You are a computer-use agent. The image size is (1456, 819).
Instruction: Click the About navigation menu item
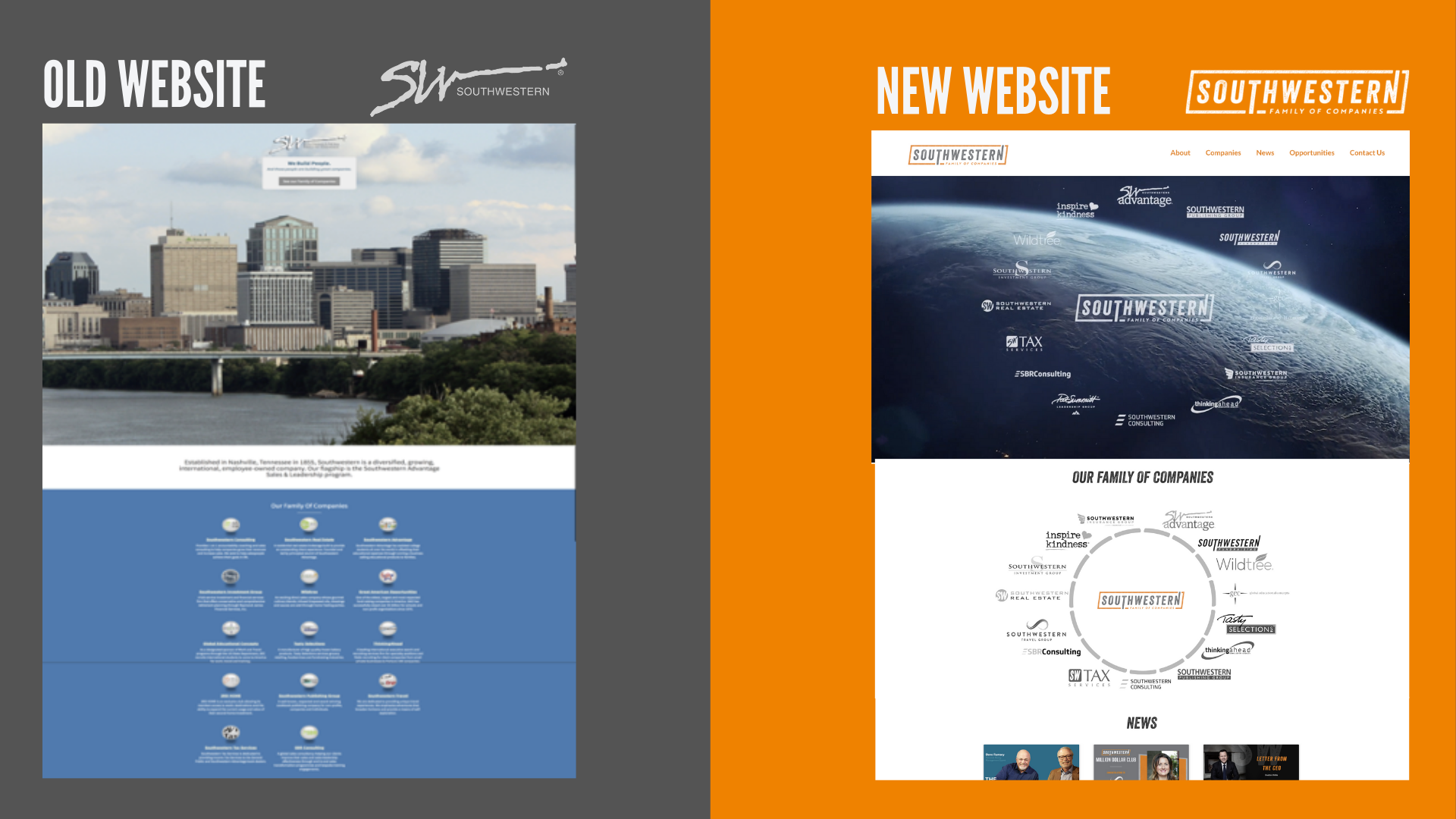(x=1180, y=152)
